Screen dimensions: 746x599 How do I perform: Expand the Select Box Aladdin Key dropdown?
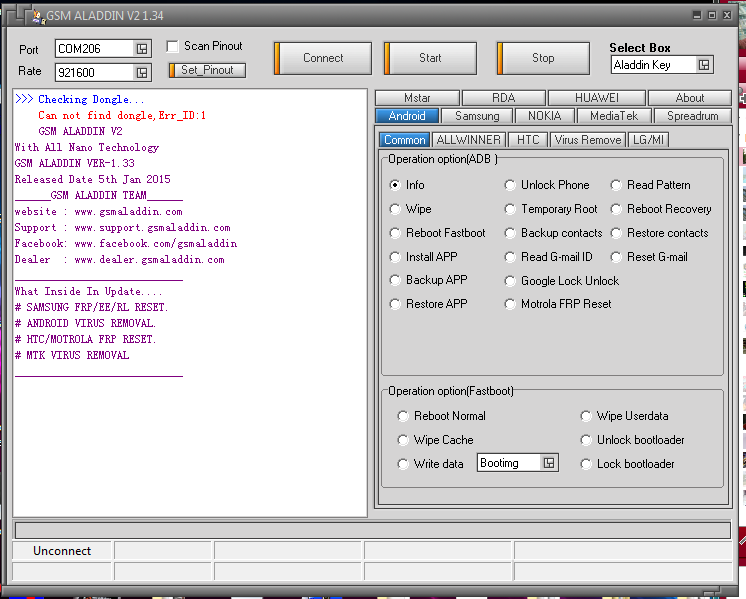(x=704, y=65)
